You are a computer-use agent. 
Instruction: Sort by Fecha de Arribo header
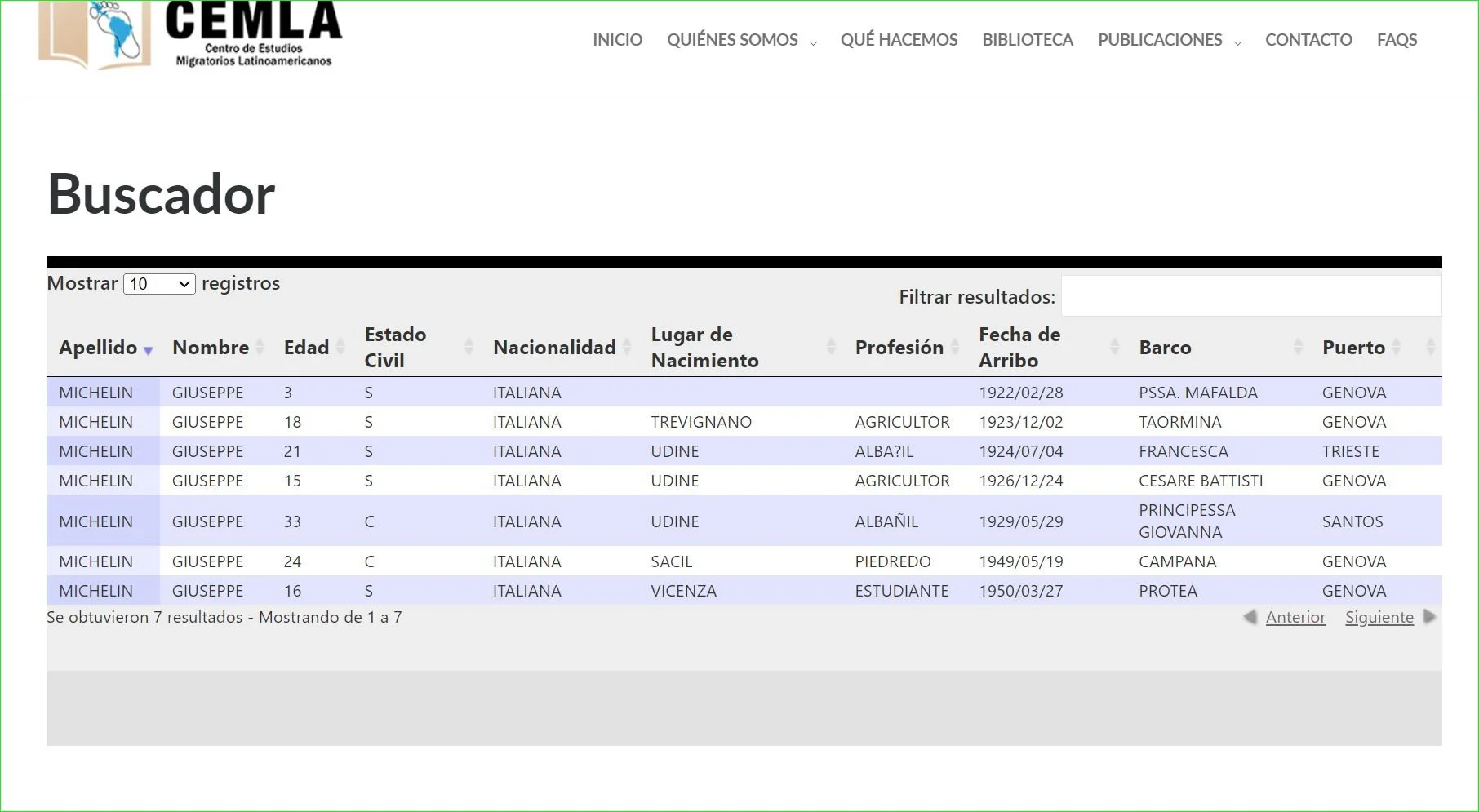[x=1019, y=348]
